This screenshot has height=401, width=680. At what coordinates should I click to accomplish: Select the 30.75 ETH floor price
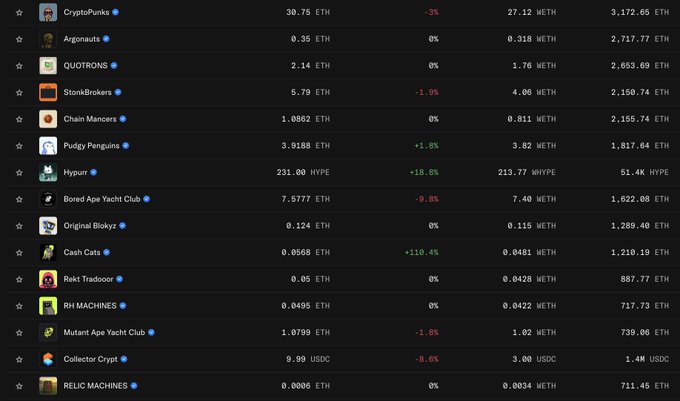pyautogui.click(x=308, y=12)
